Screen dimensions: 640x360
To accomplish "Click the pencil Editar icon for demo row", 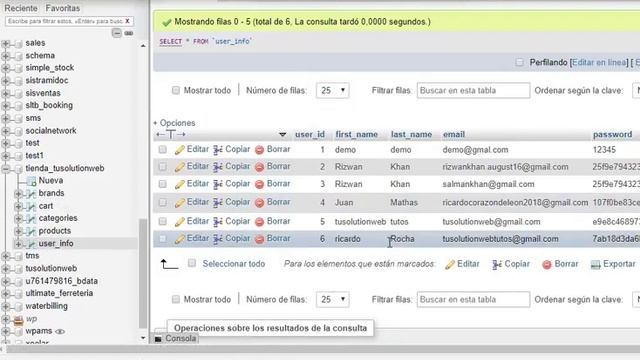I will click(x=180, y=150).
